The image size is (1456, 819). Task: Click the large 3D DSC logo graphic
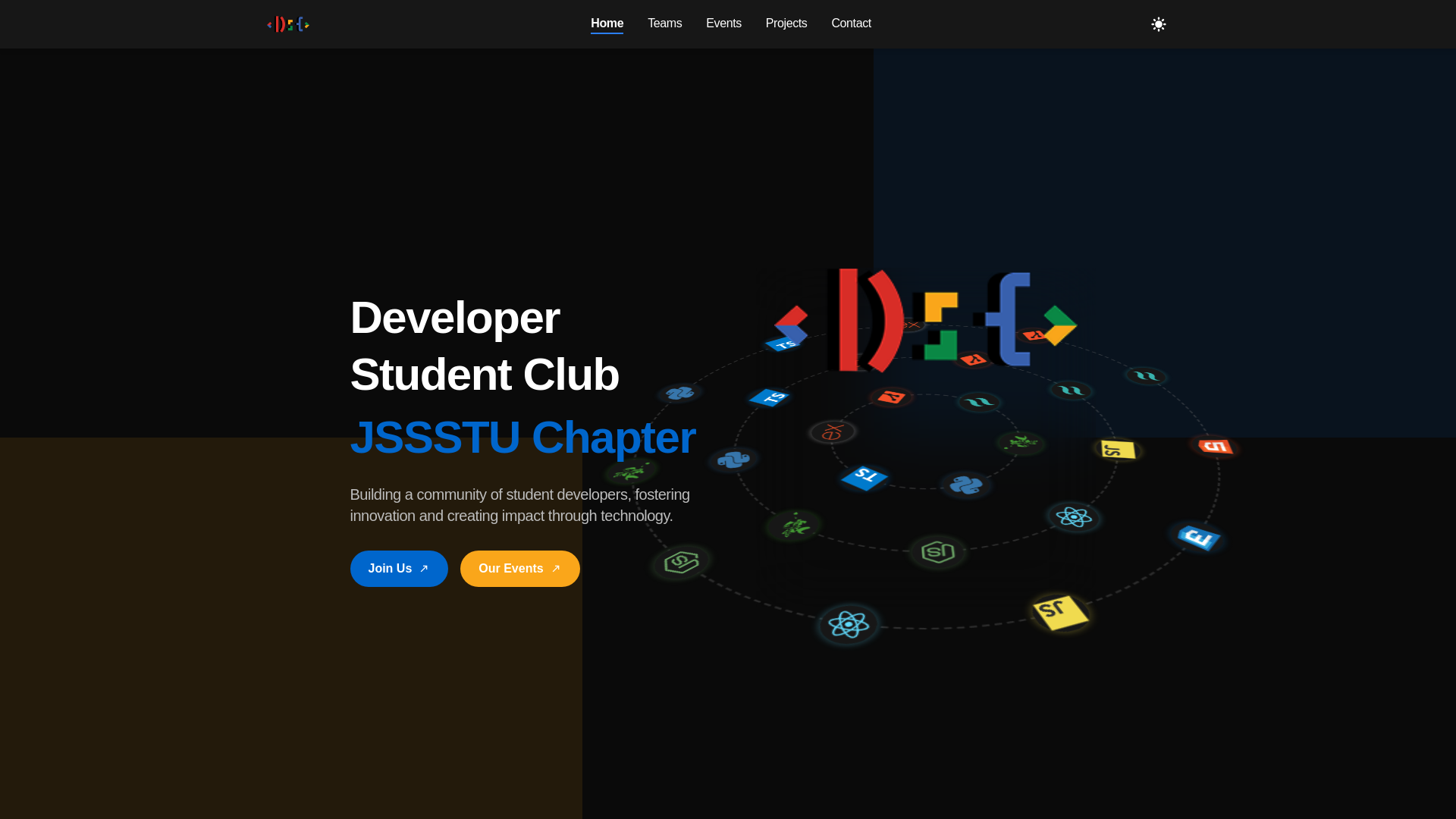click(x=925, y=321)
